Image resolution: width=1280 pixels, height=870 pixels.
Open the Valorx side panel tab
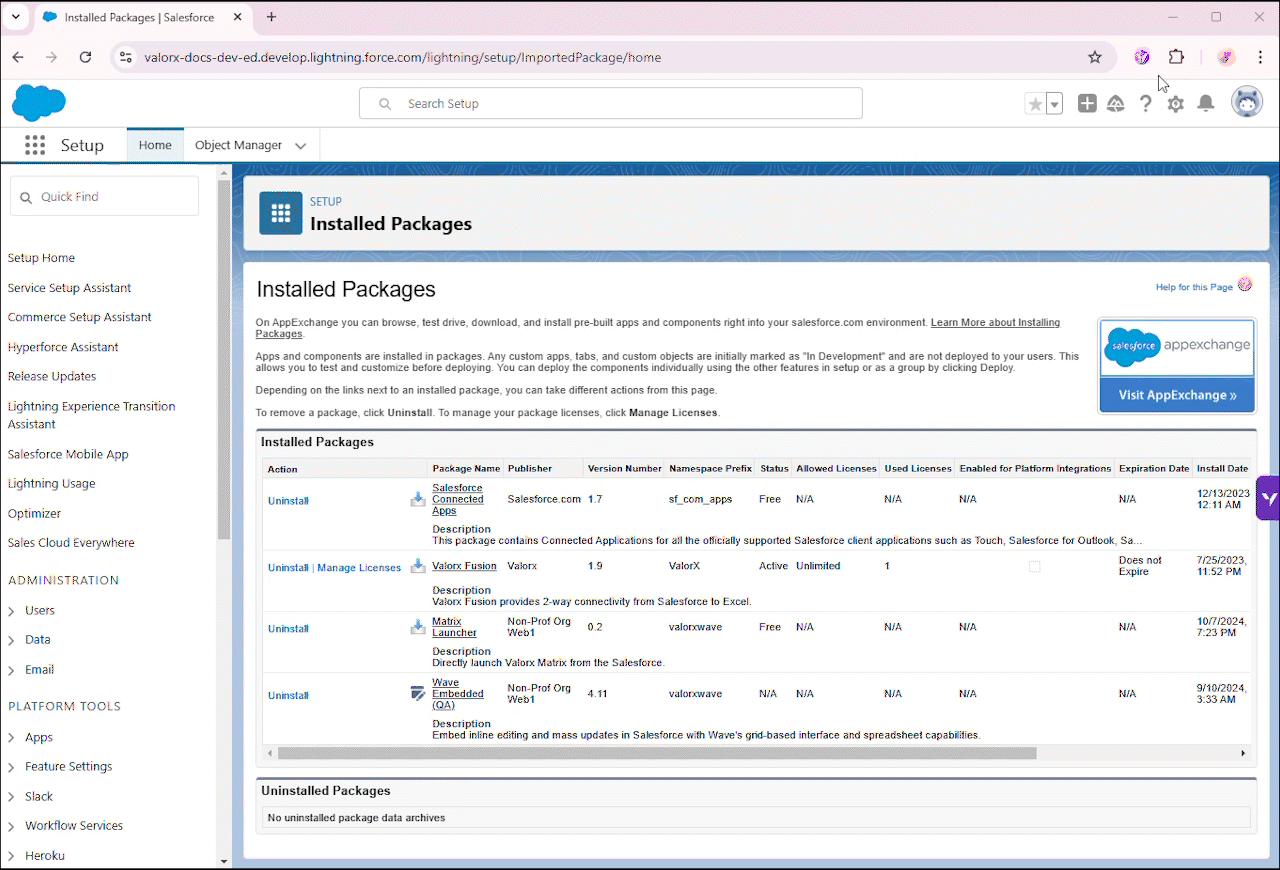coord(1268,498)
